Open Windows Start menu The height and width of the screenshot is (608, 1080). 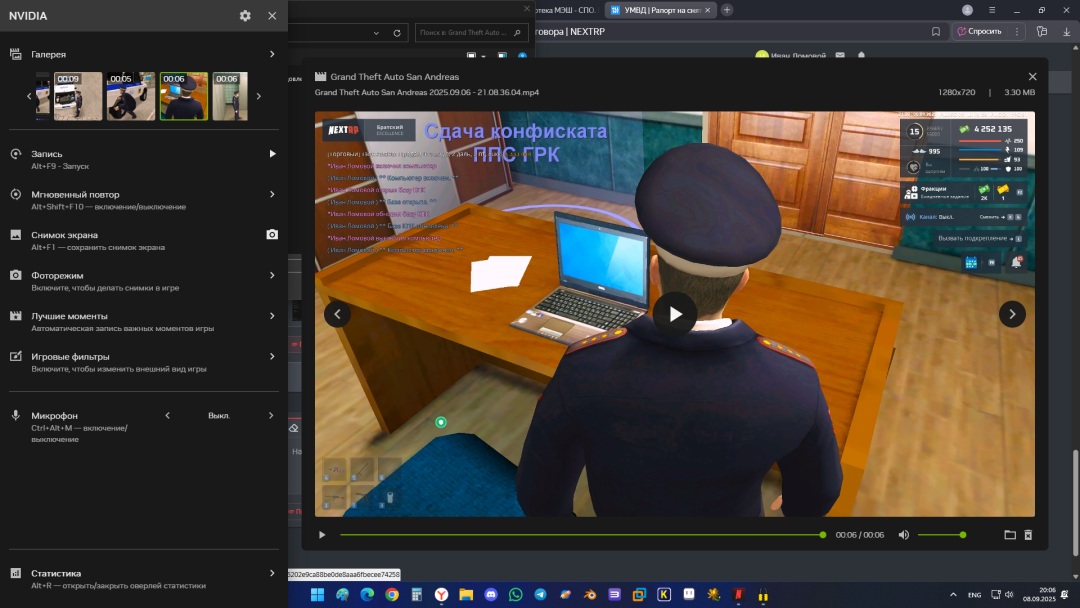(x=318, y=594)
